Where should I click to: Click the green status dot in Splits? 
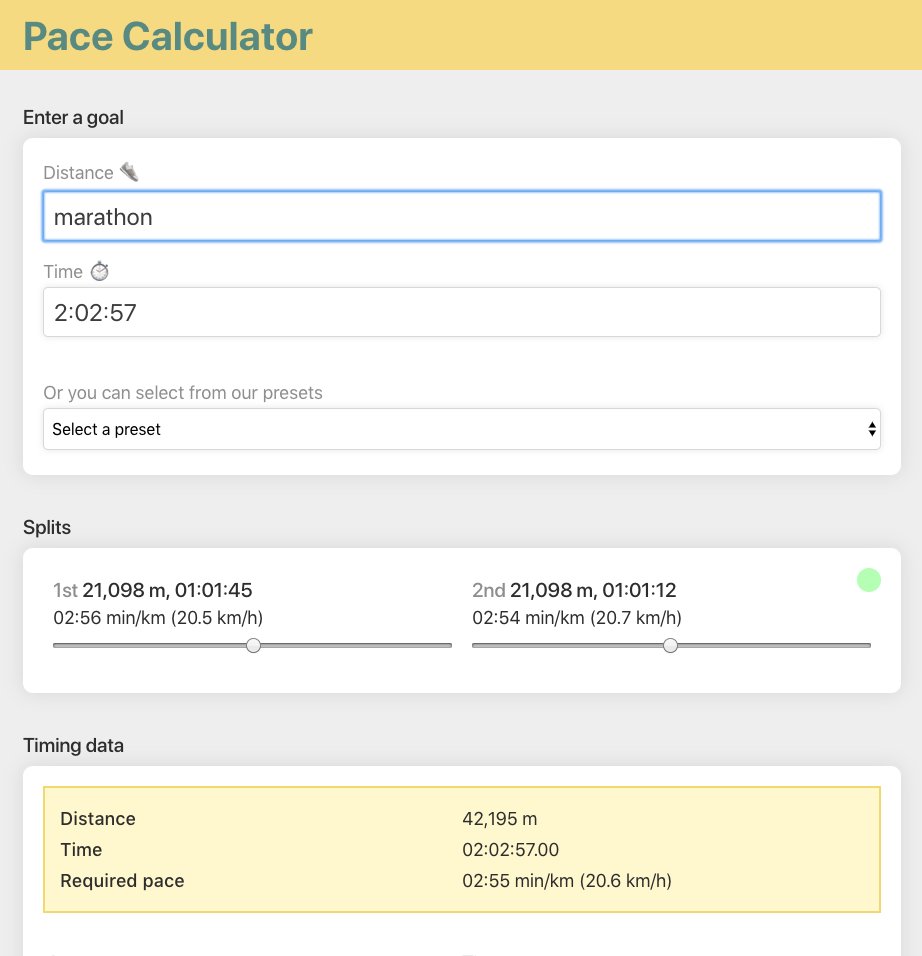tap(868, 580)
